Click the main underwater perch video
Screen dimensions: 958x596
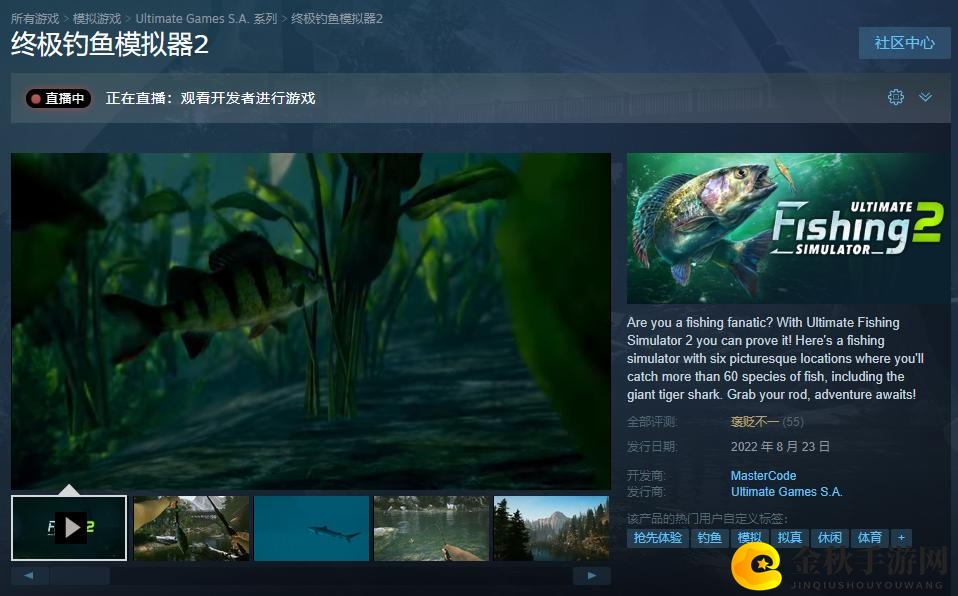pos(310,321)
